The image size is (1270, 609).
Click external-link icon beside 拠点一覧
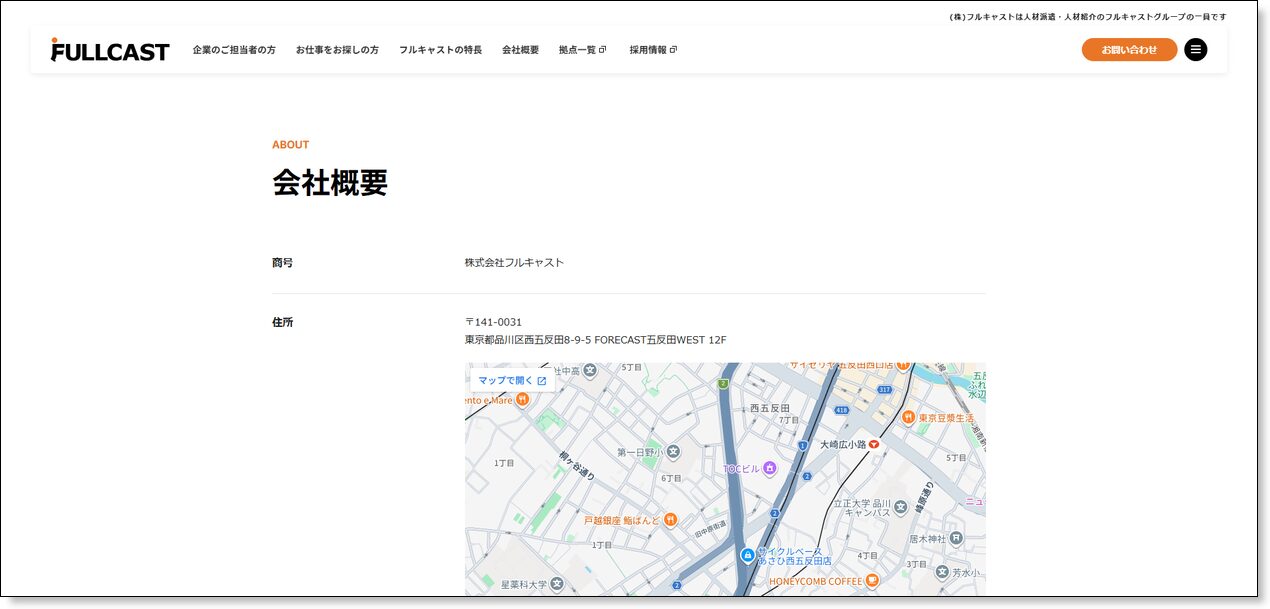tap(603, 50)
